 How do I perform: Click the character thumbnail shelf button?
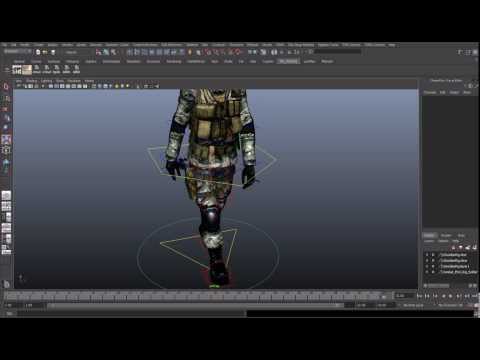27,69
